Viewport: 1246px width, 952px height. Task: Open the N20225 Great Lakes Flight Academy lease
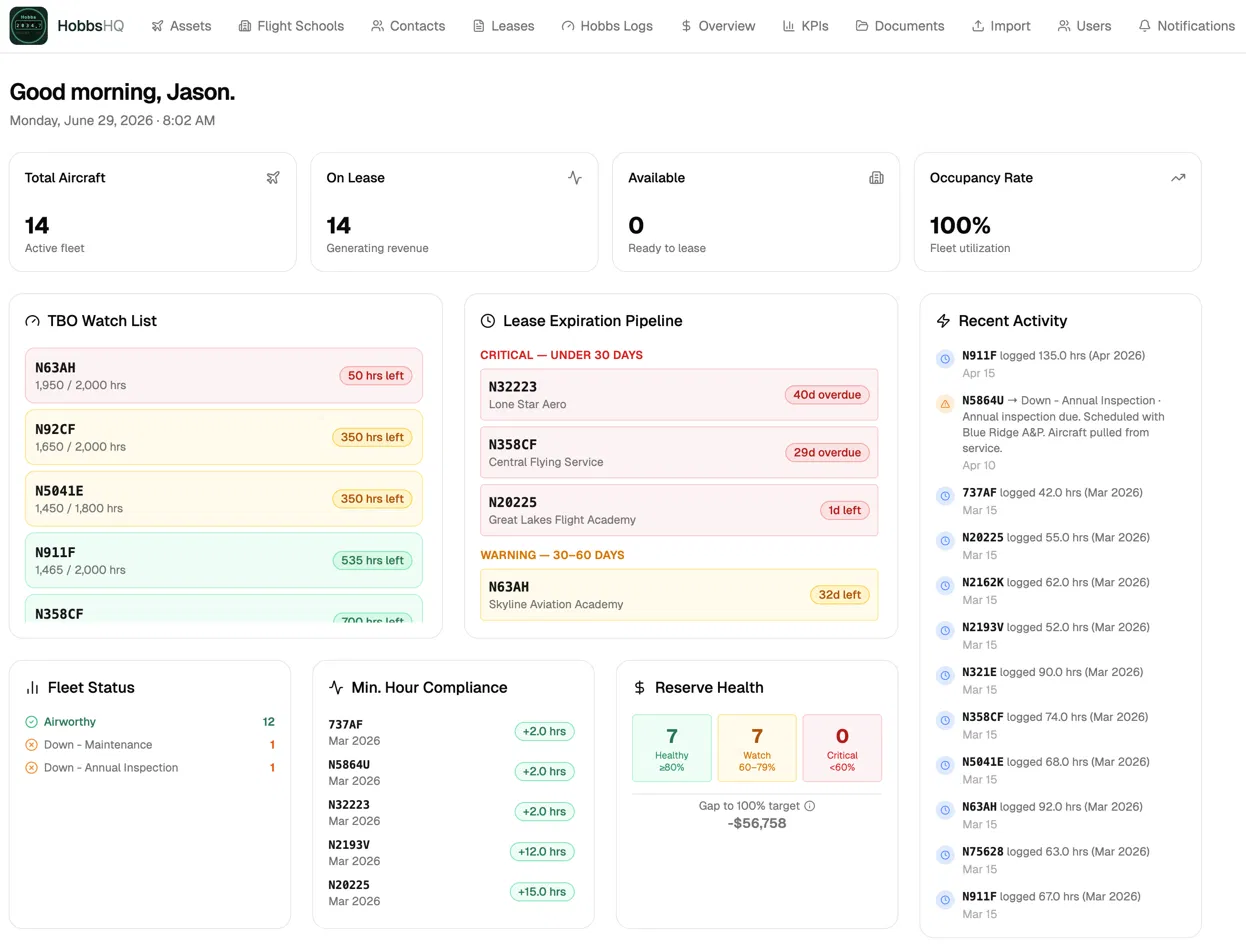click(x=679, y=510)
